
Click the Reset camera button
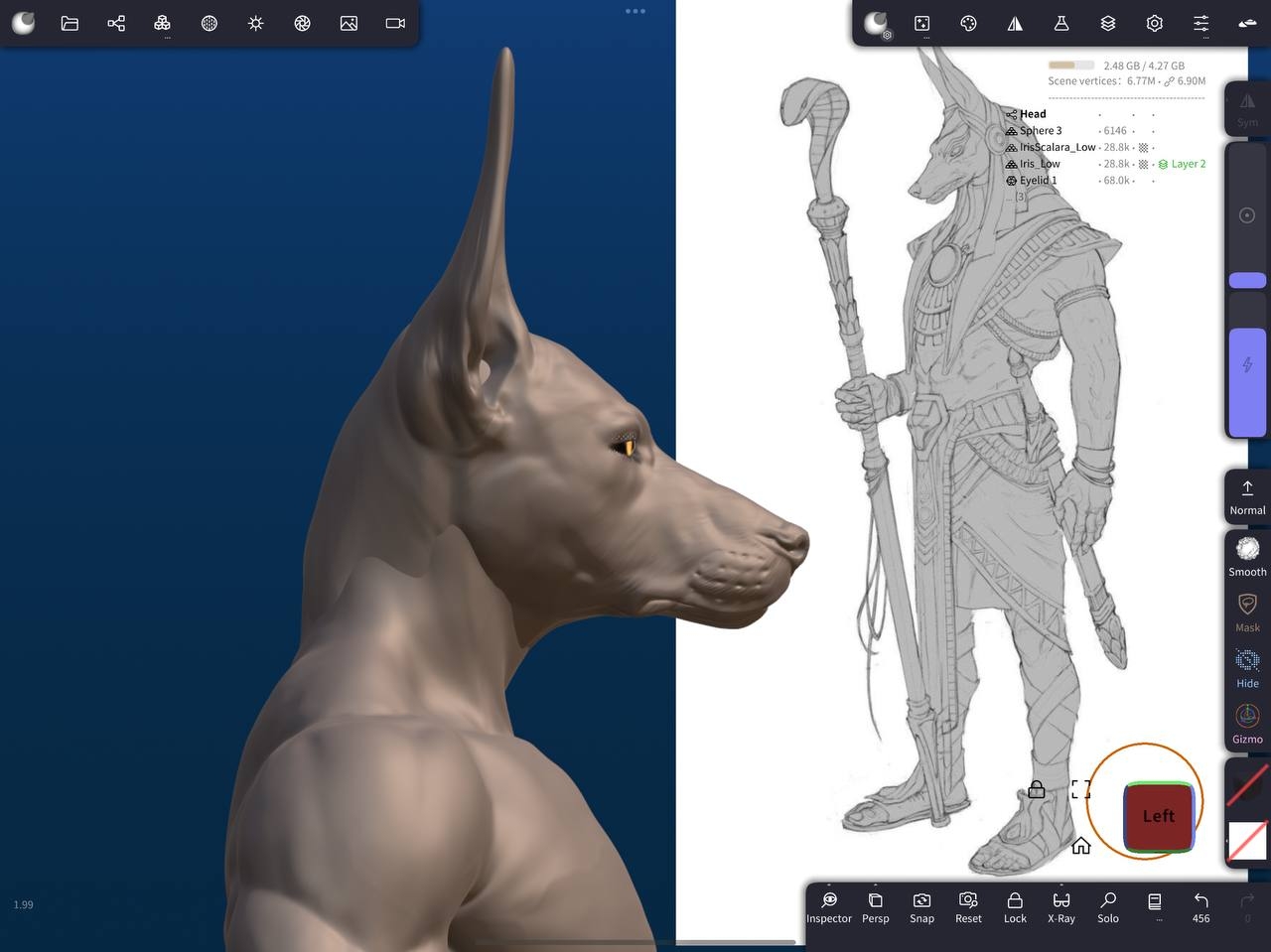(968, 905)
